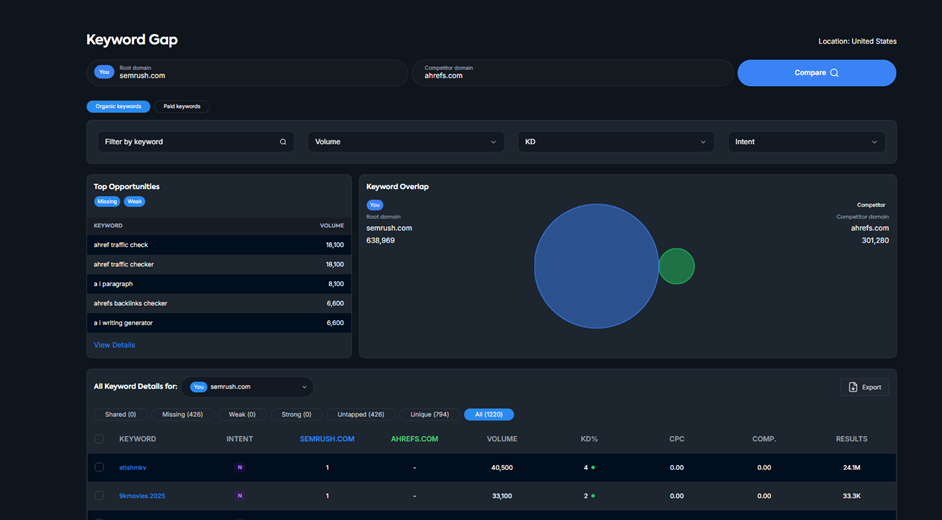The image size is (942, 520).
Task: Select the 'a i writing generator' opportunity row
Action: point(219,323)
